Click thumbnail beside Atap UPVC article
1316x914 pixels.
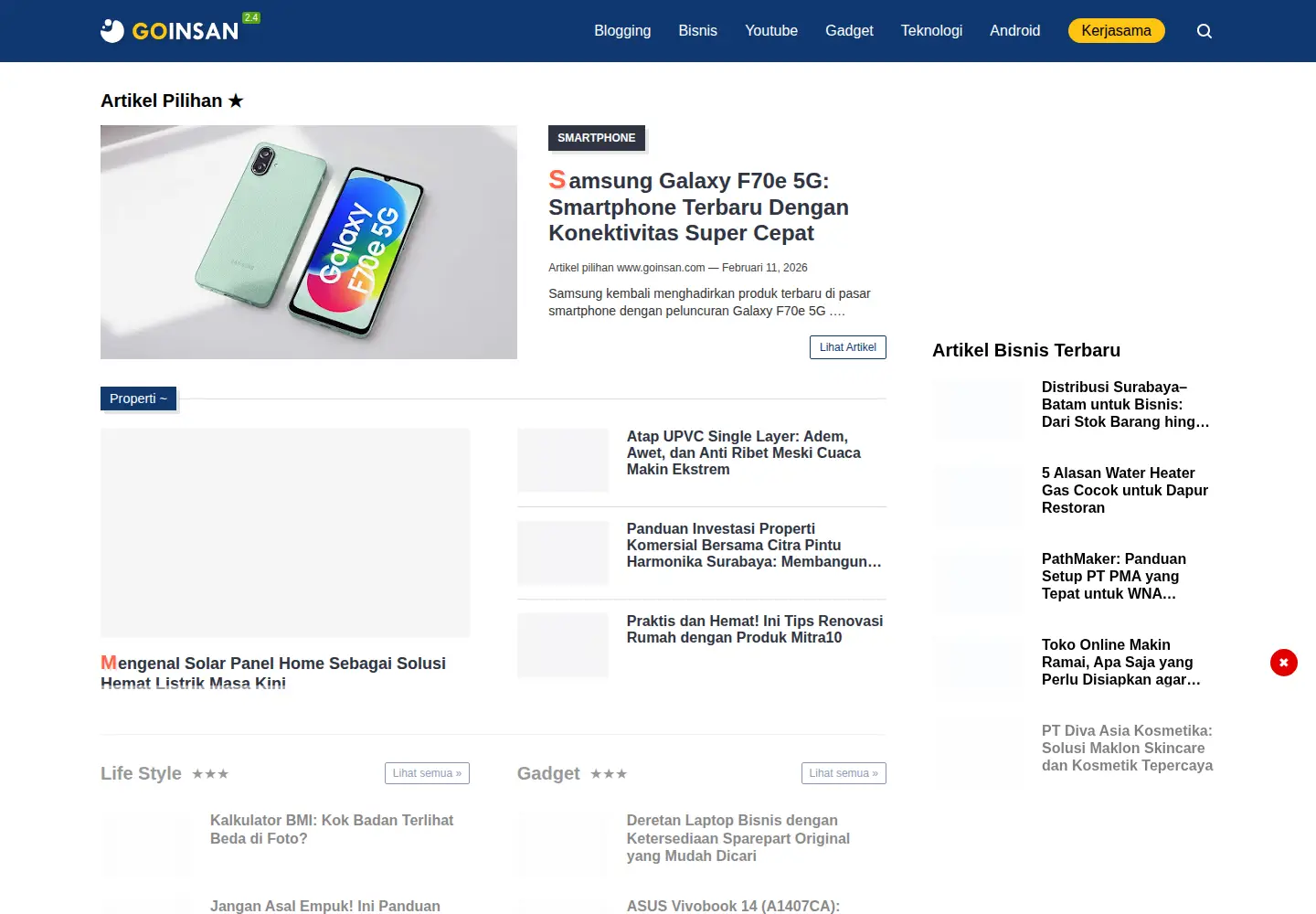tap(563, 461)
